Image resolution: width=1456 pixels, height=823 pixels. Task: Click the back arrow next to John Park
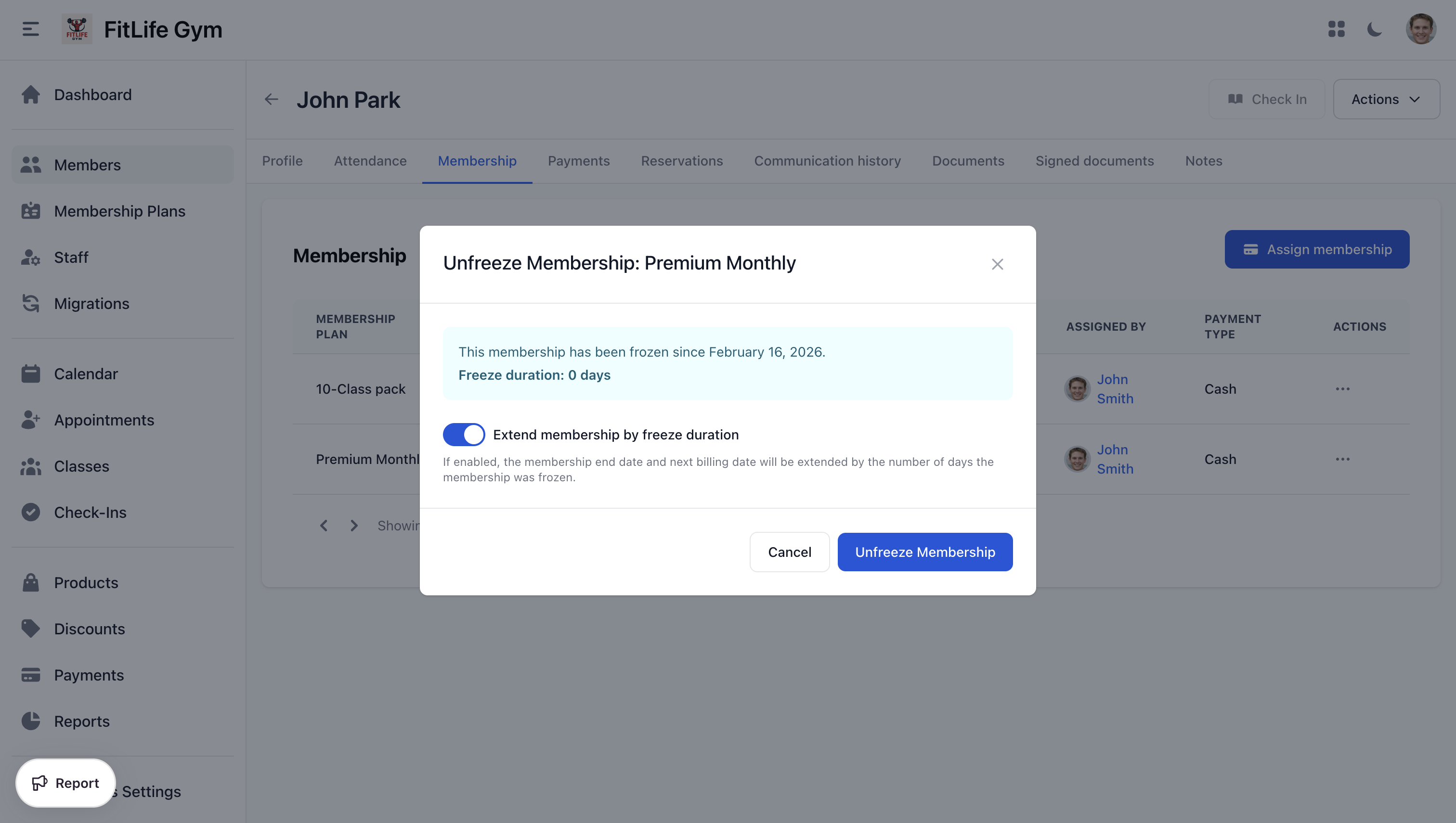pyautogui.click(x=272, y=99)
